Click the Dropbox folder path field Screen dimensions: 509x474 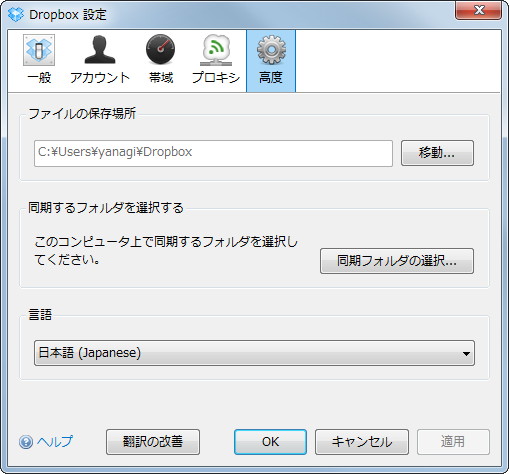coord(213,153)
